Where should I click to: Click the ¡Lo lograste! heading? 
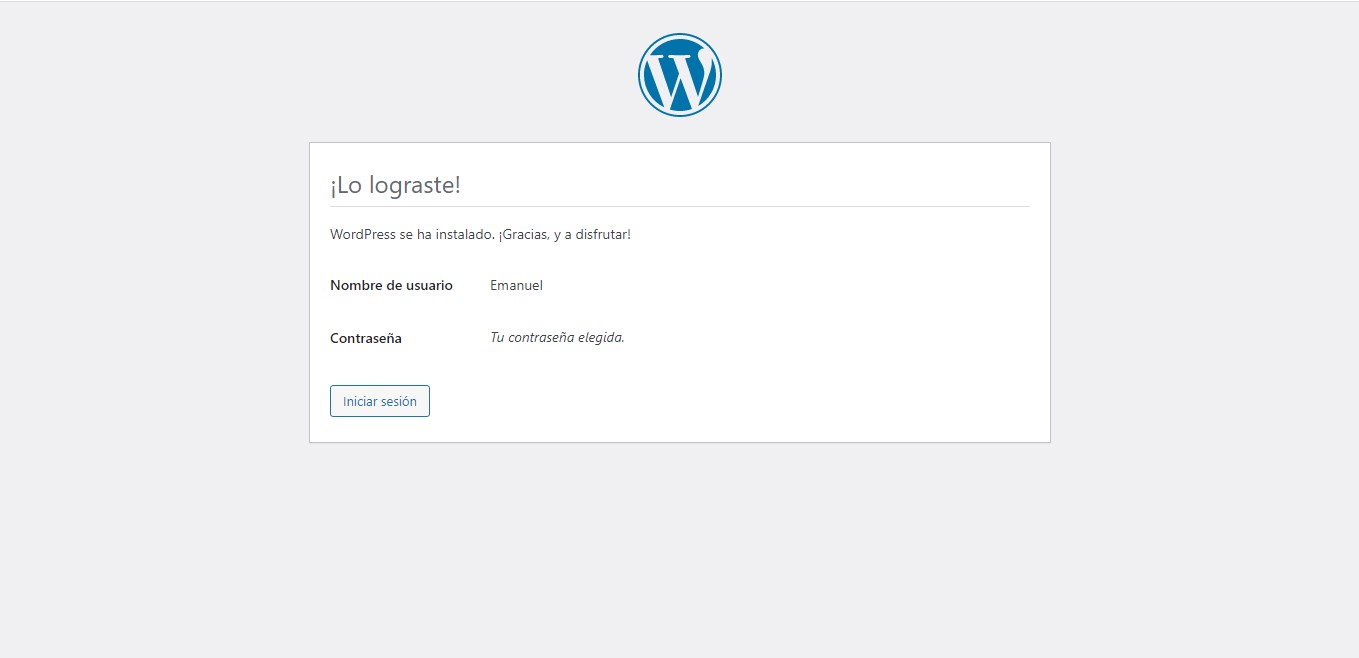pyautogui.click(x=395, y=185)
